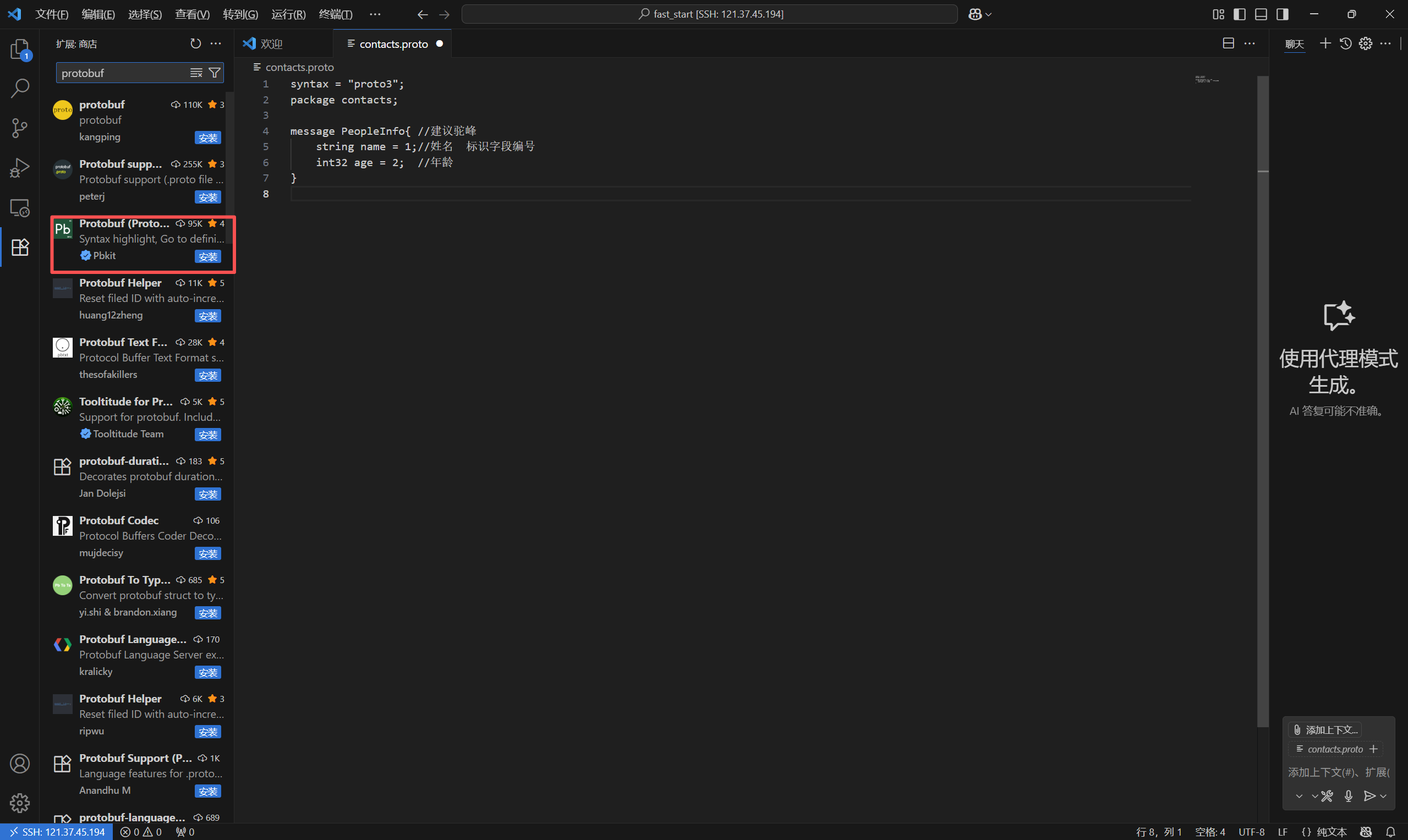
Task: Start a new chat with plus icon
Action: pyautogui.click(x=1325, y=43)
